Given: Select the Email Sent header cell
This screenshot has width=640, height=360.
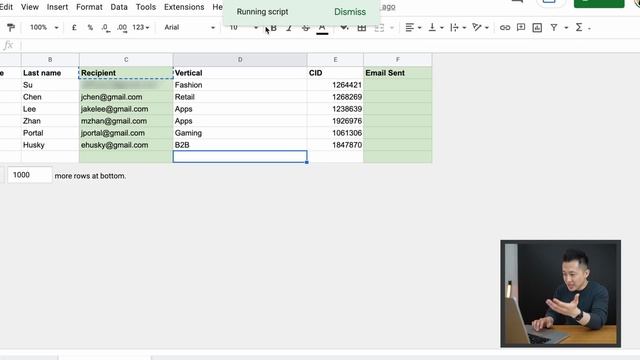Looking at the screenshot, I should click(x=398, y=73).
